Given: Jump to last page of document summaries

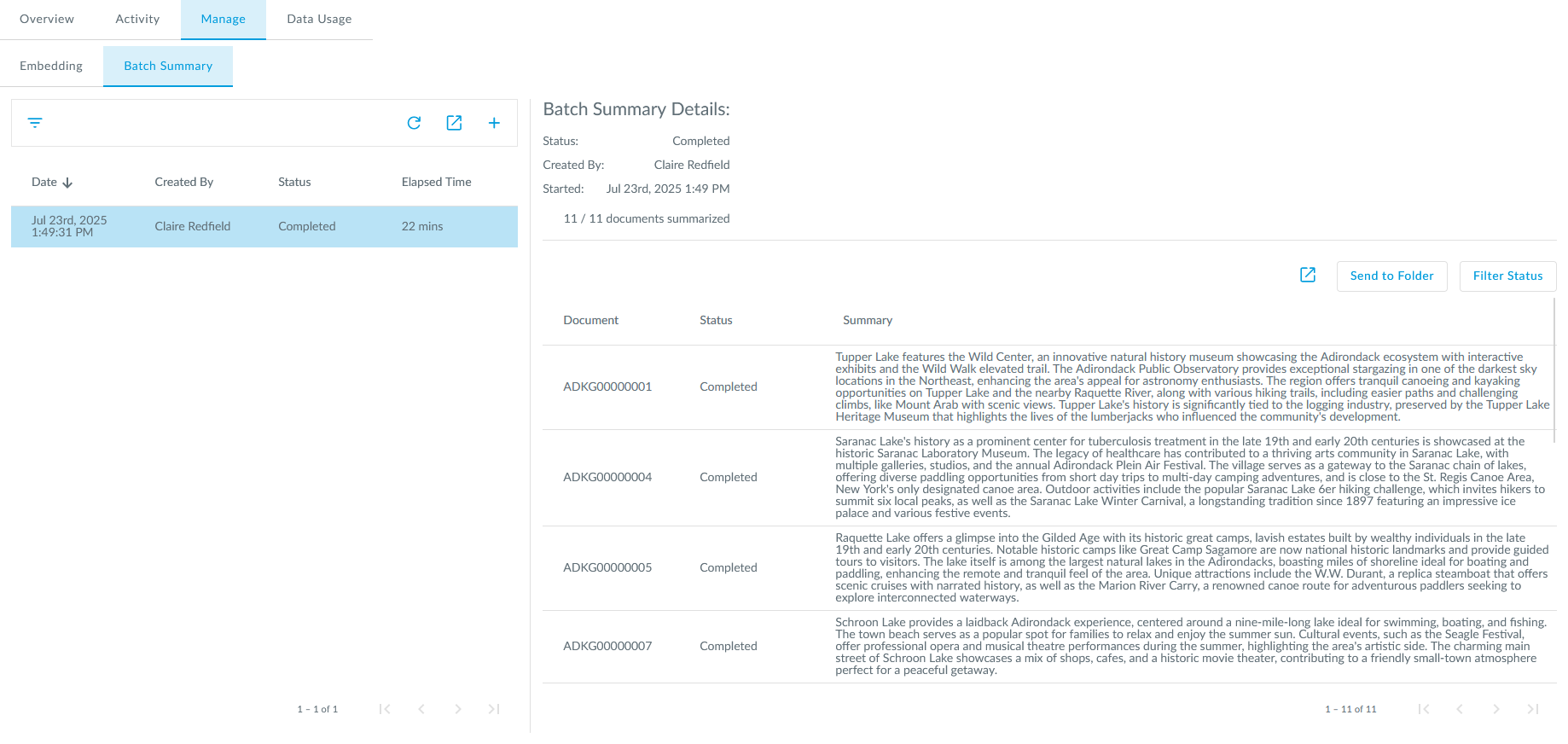Looking at the screenshot, I should pyautogui.click(x=1532, y=709).
